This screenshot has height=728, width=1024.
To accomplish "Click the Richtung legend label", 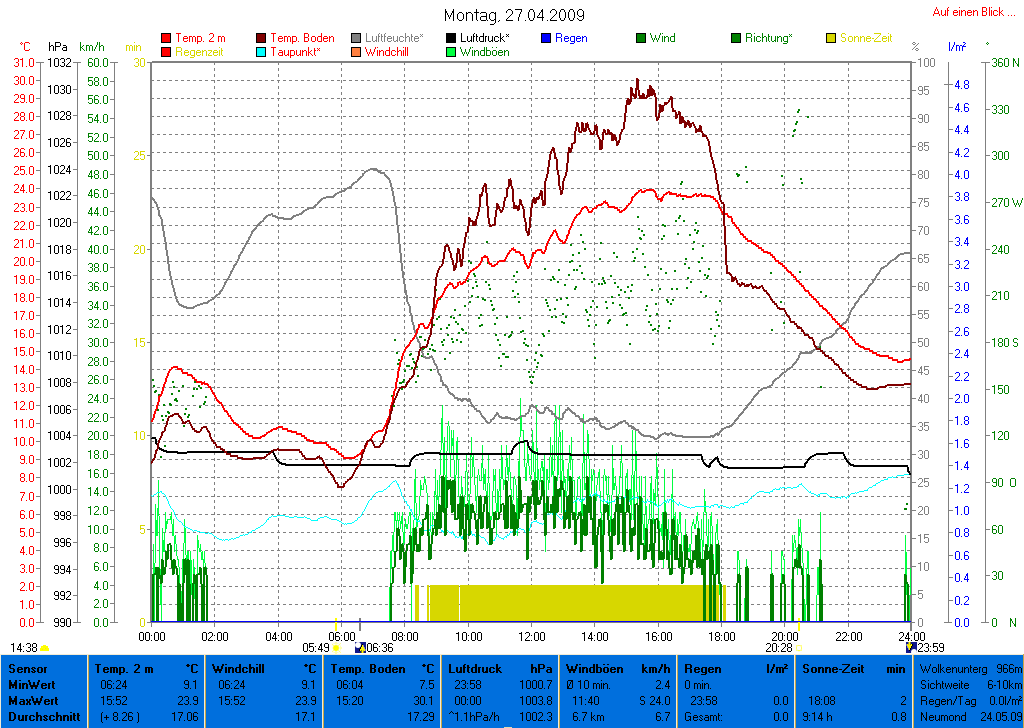I will (x=768, y=39).
